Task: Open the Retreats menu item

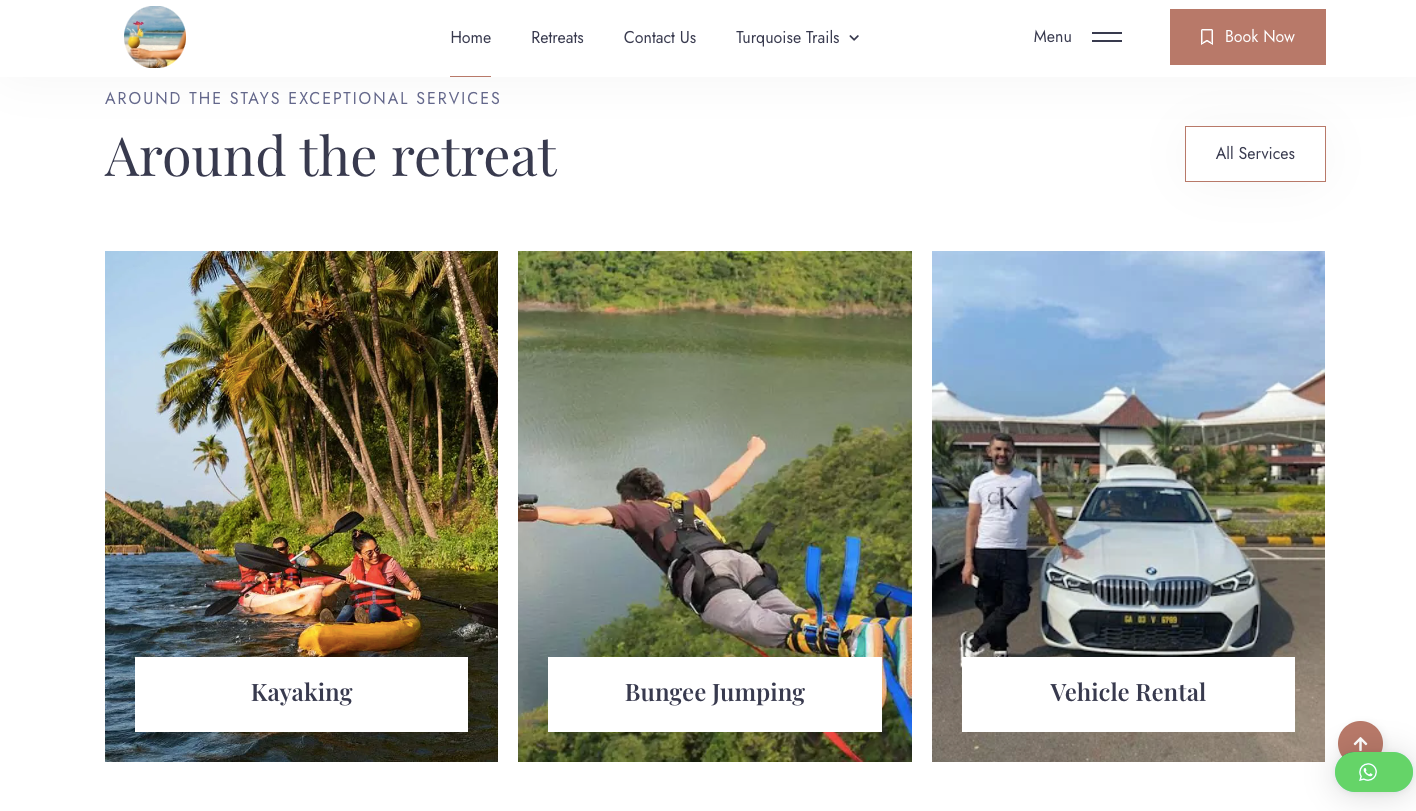Action: (557, 38)
